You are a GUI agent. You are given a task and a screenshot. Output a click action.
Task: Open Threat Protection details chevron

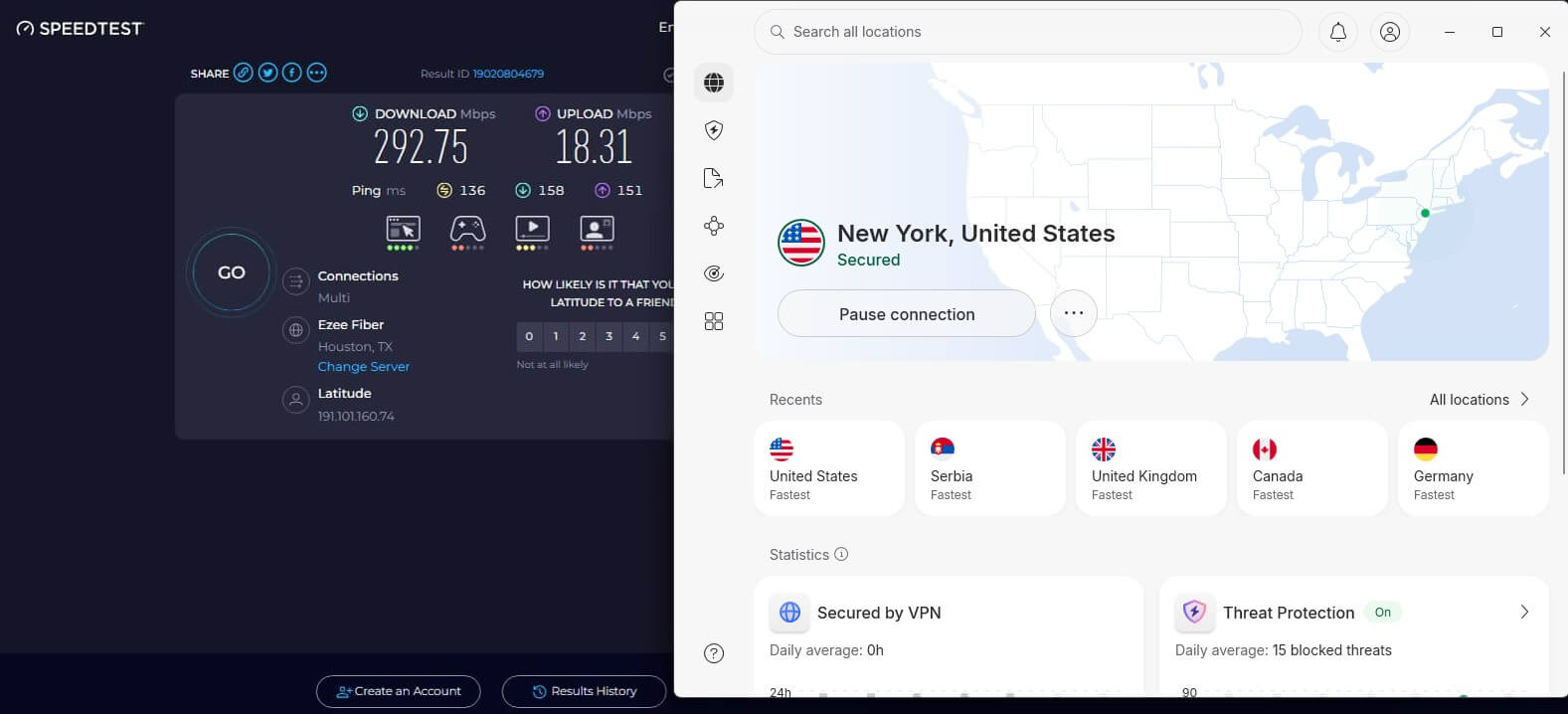[1524, 612]
